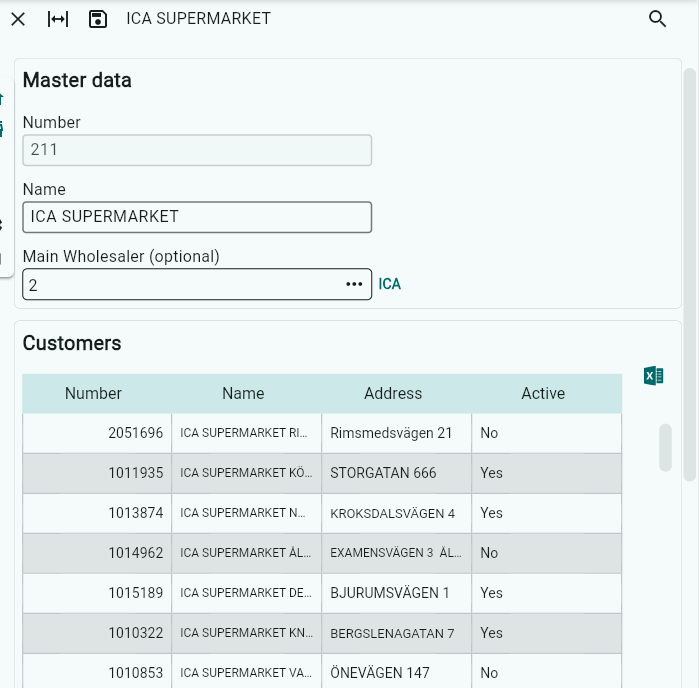Click Active value in row 2051696
The image size is (699, 688).
click(489, 433)
